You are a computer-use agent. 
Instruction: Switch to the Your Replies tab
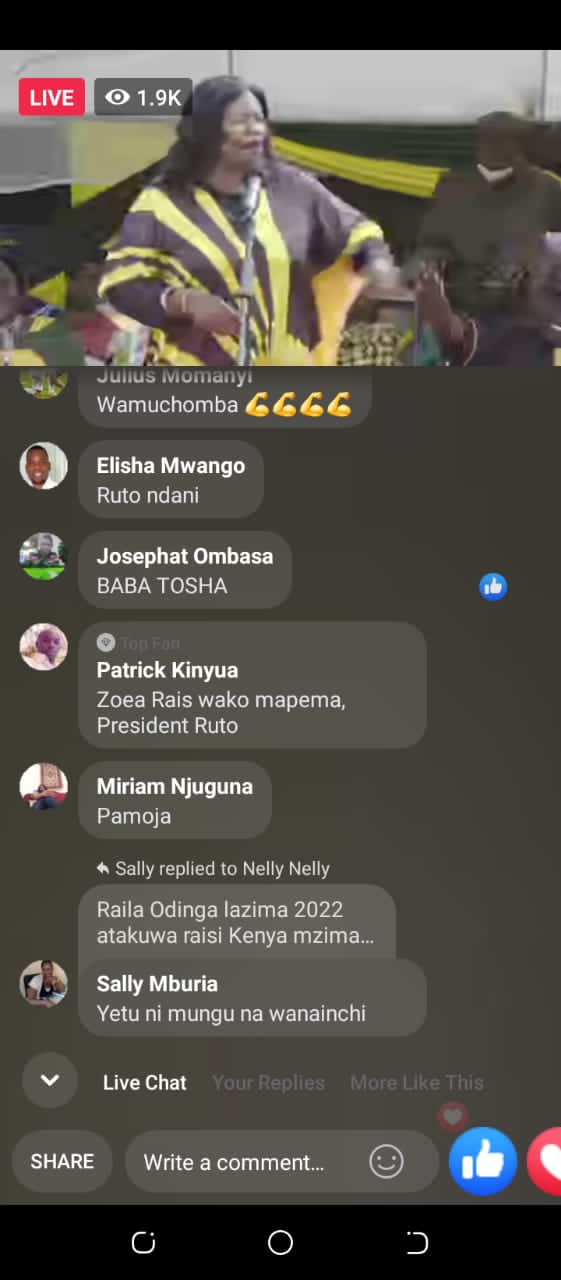pyautogui.click(x=268, y=1082)
